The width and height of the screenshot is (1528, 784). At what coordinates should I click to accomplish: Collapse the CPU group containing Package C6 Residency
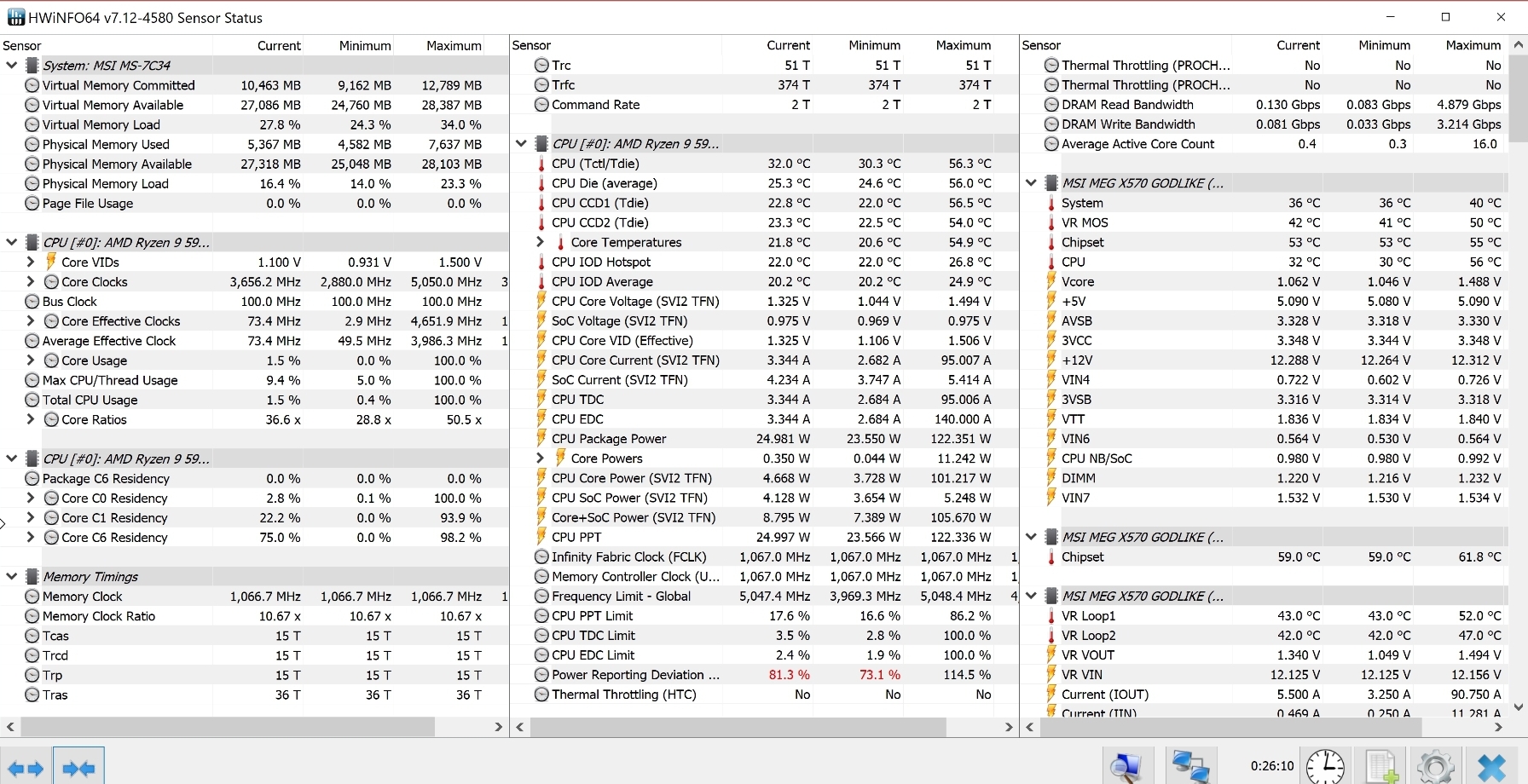[x=12, y=458]
